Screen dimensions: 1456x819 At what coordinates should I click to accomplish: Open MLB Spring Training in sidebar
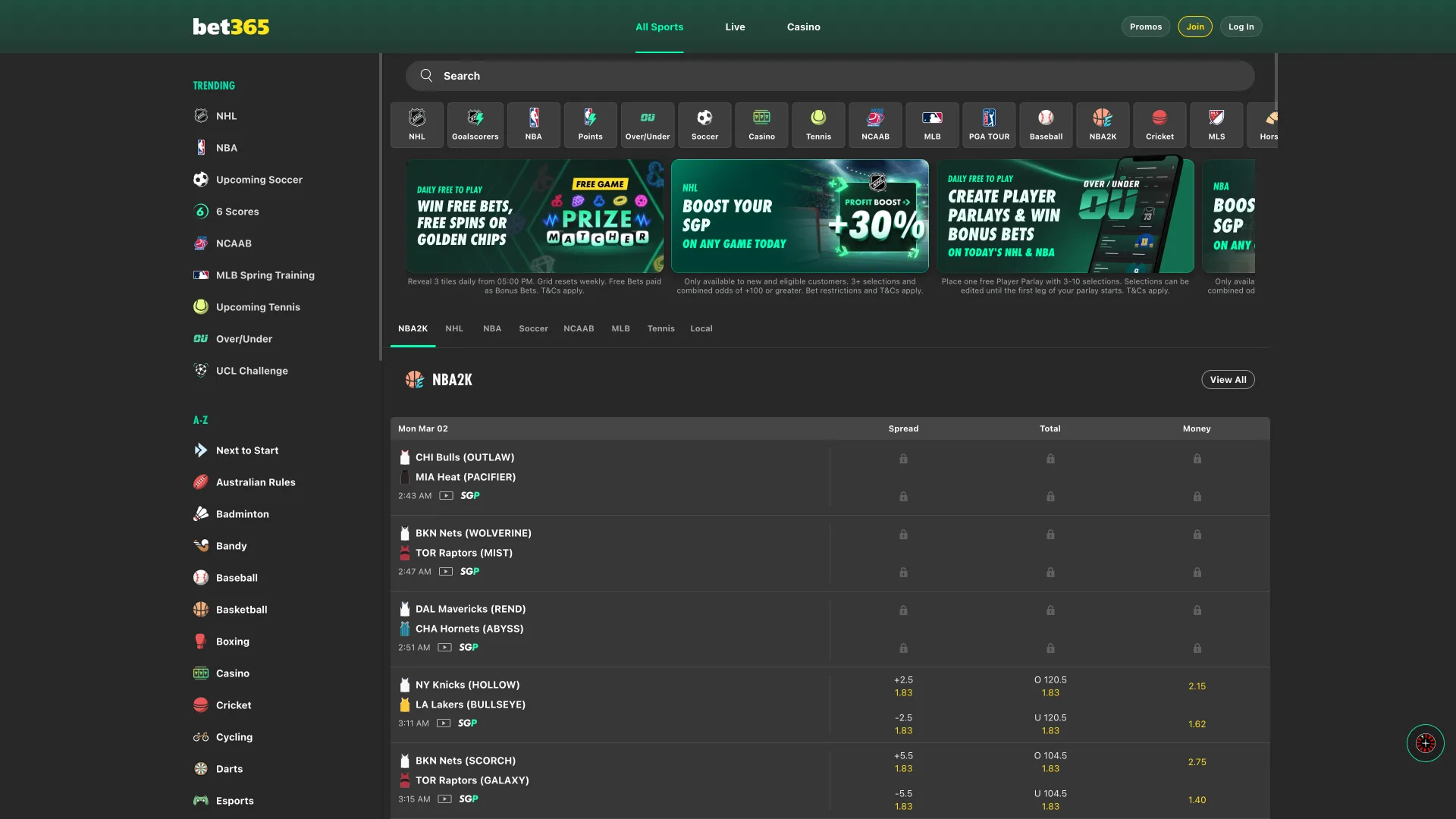pos(265,275)
